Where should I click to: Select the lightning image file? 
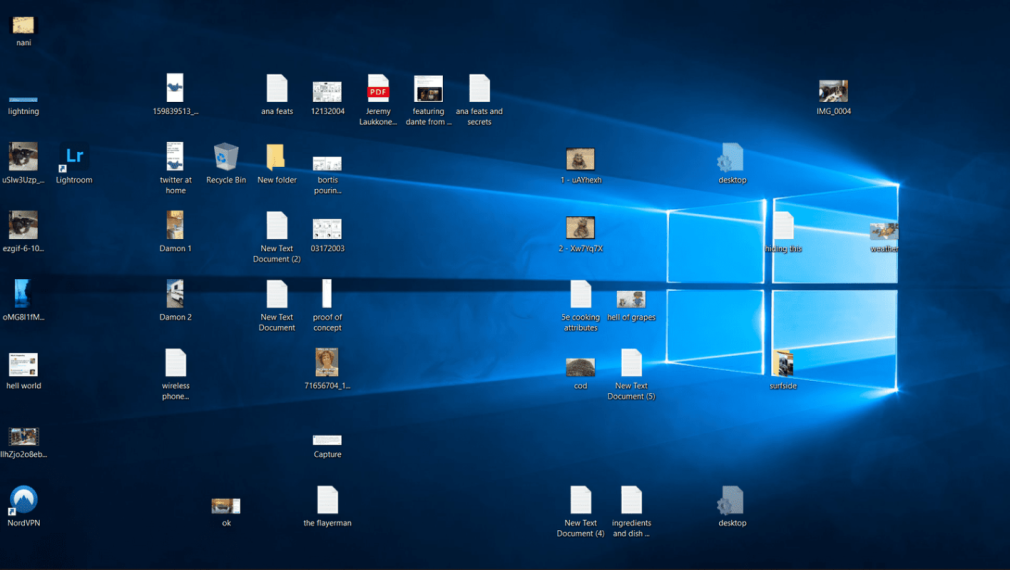pos(23,105)
